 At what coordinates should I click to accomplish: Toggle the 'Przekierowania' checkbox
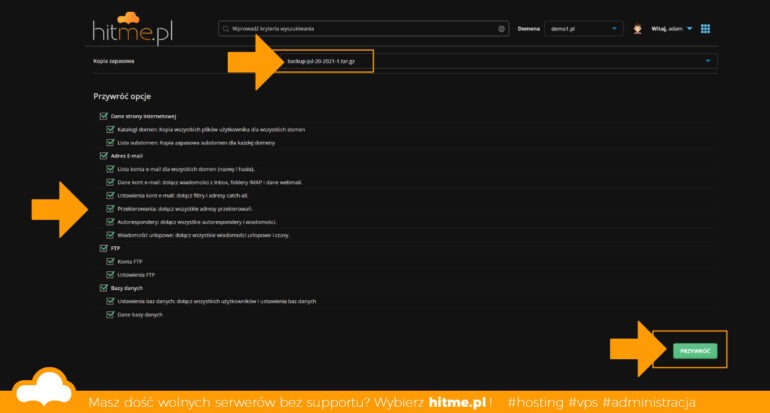pos(110,209)
